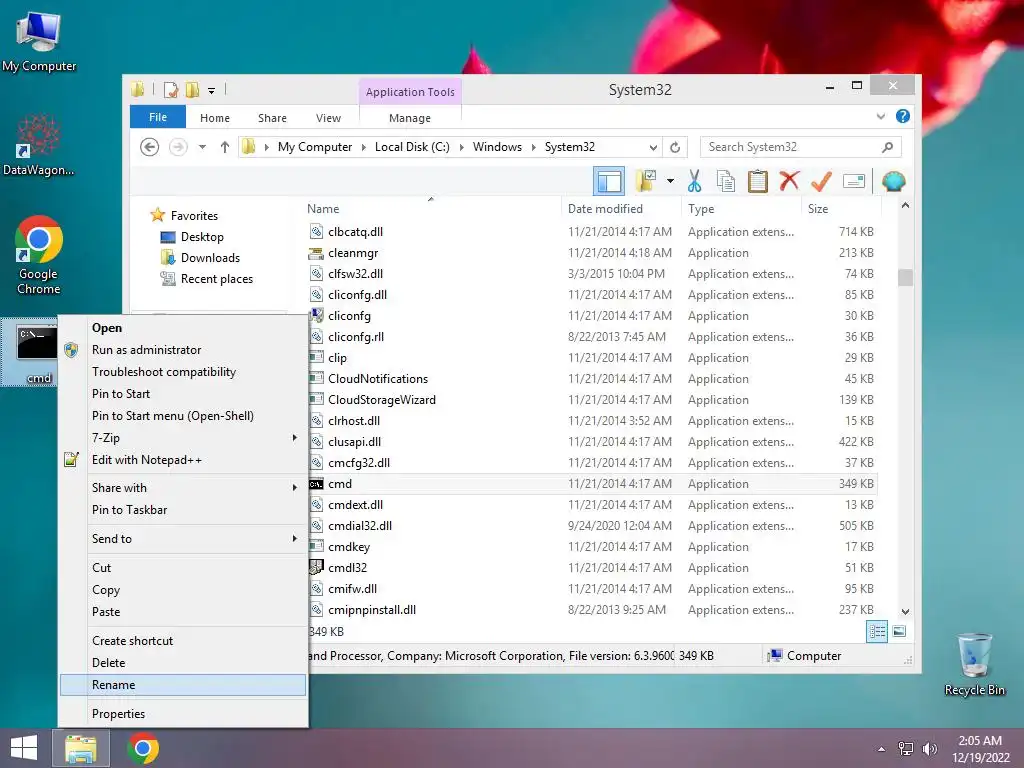The image size is (1024, 768).
Task: Select the cleanmgr application file
Action: [353, 253]
